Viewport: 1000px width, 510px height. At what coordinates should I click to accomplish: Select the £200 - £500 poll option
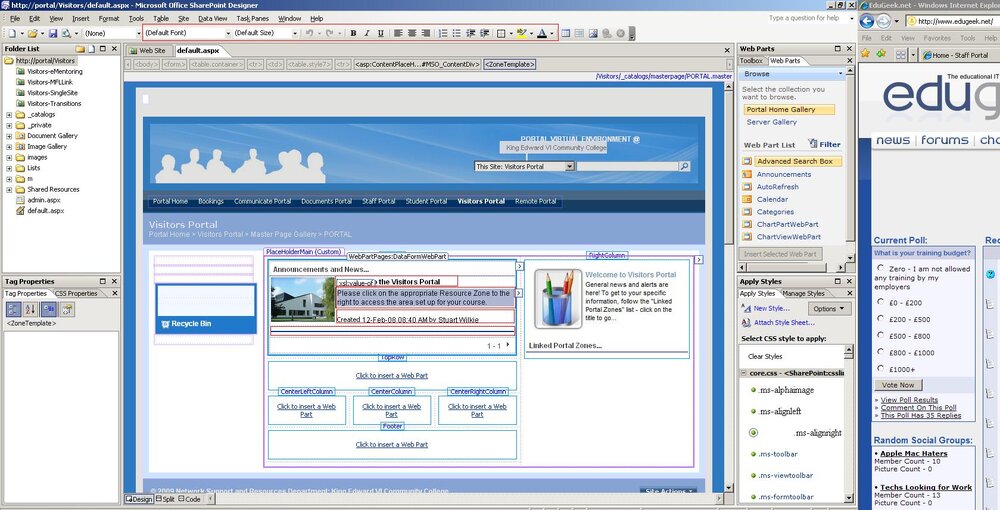pos(881,319)
